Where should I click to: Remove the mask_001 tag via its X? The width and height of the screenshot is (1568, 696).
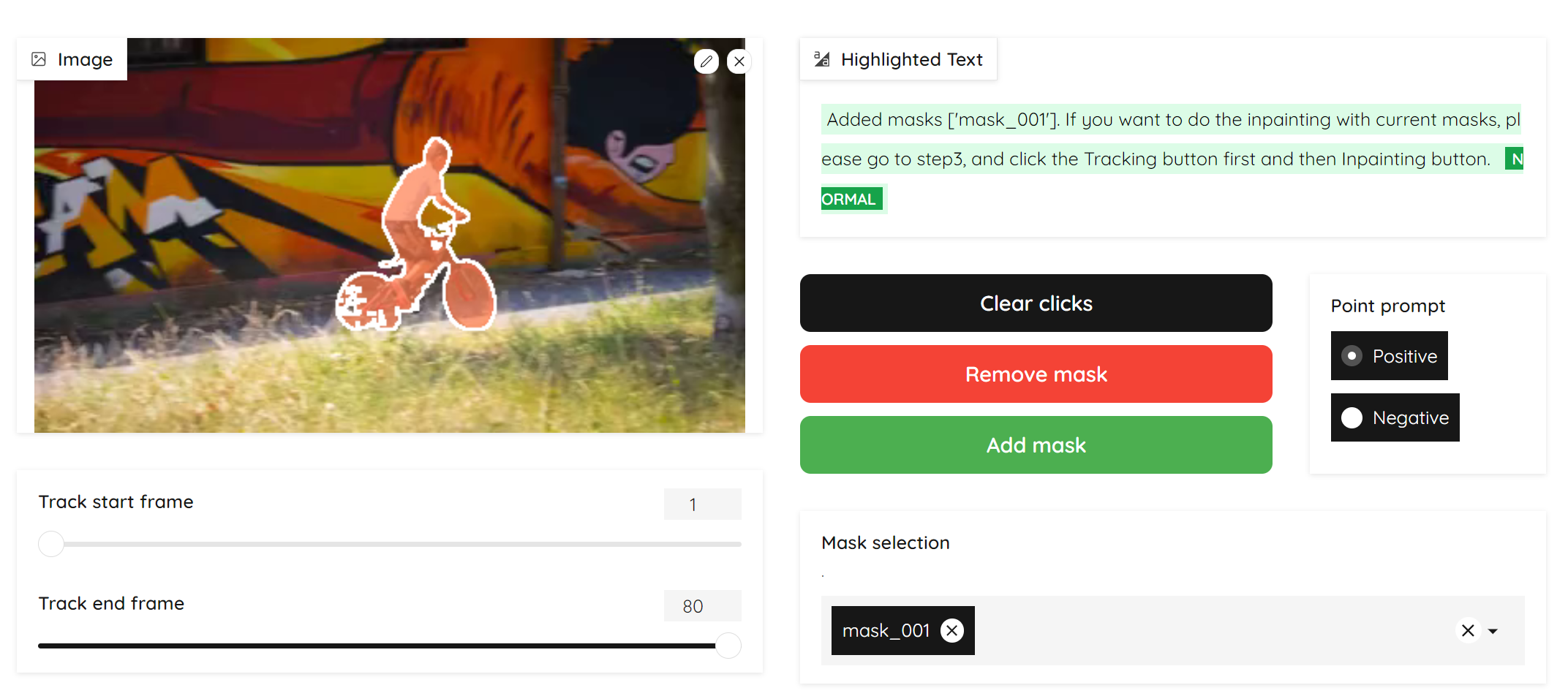(952, 630)
